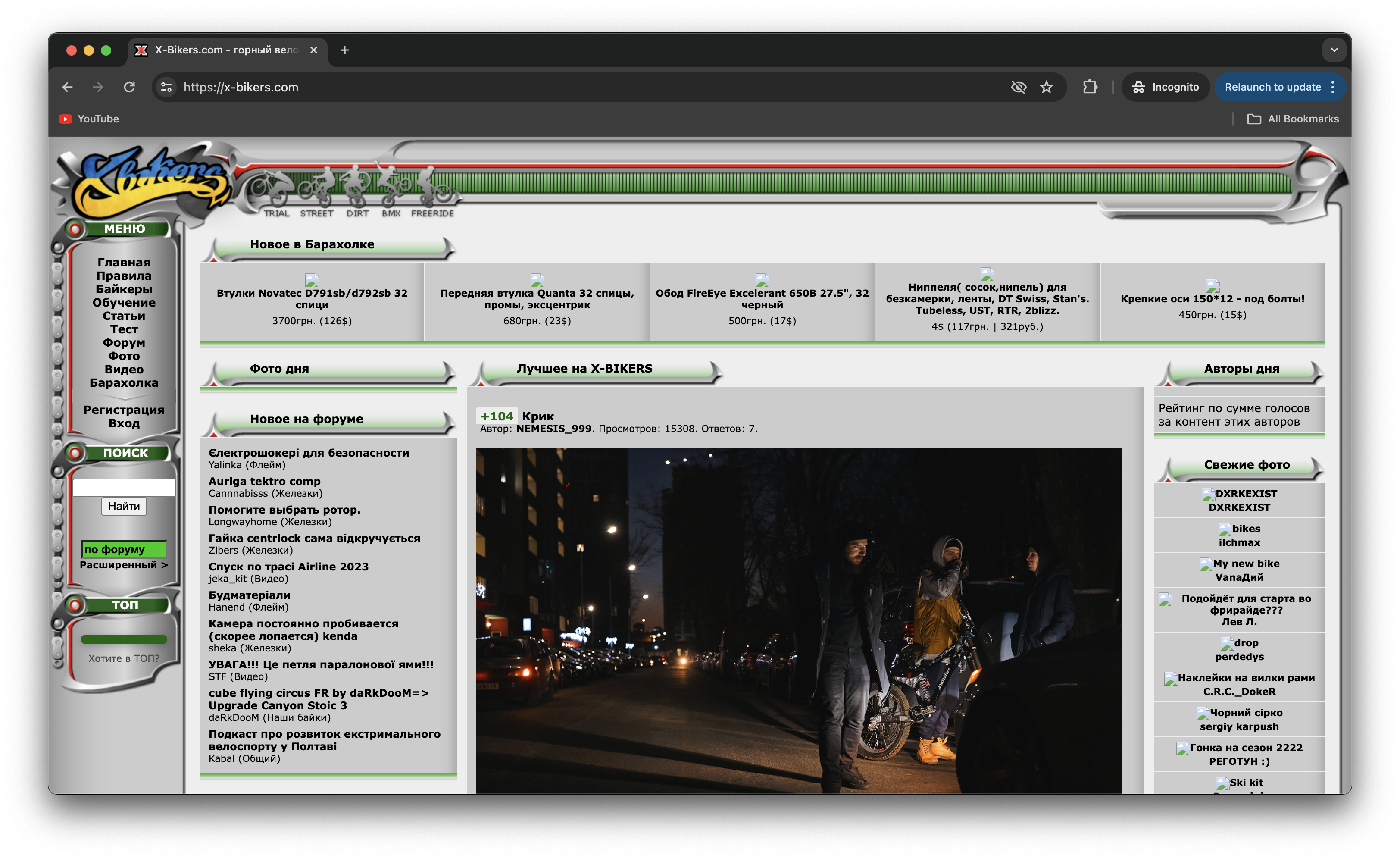The height and width of the screenshot is (858, 1400).
Task: Expand 'Расширенный >' advanced search
Action: click(123, 565)
